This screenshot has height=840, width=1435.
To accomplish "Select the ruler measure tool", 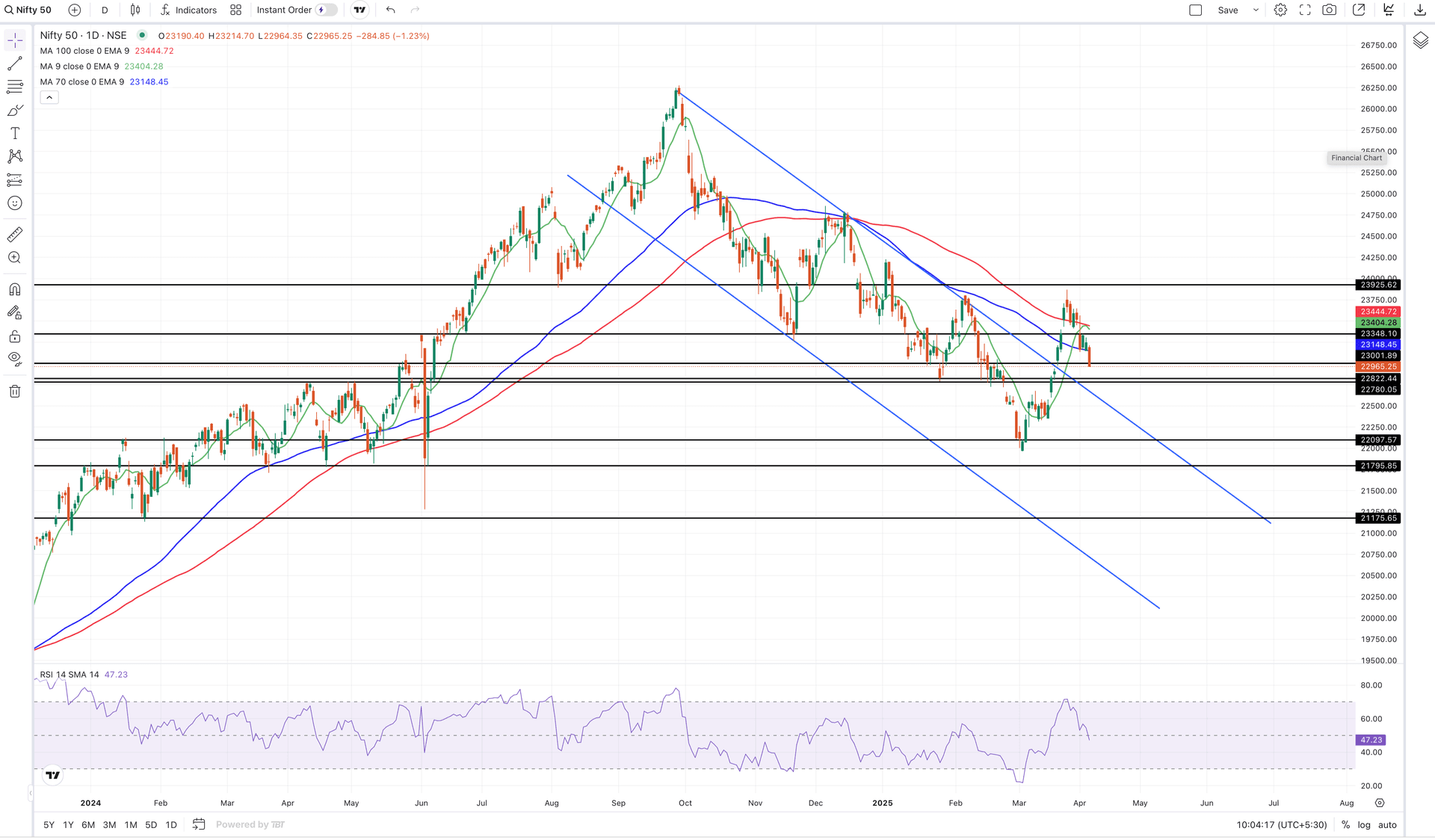I will click(15, 235).
